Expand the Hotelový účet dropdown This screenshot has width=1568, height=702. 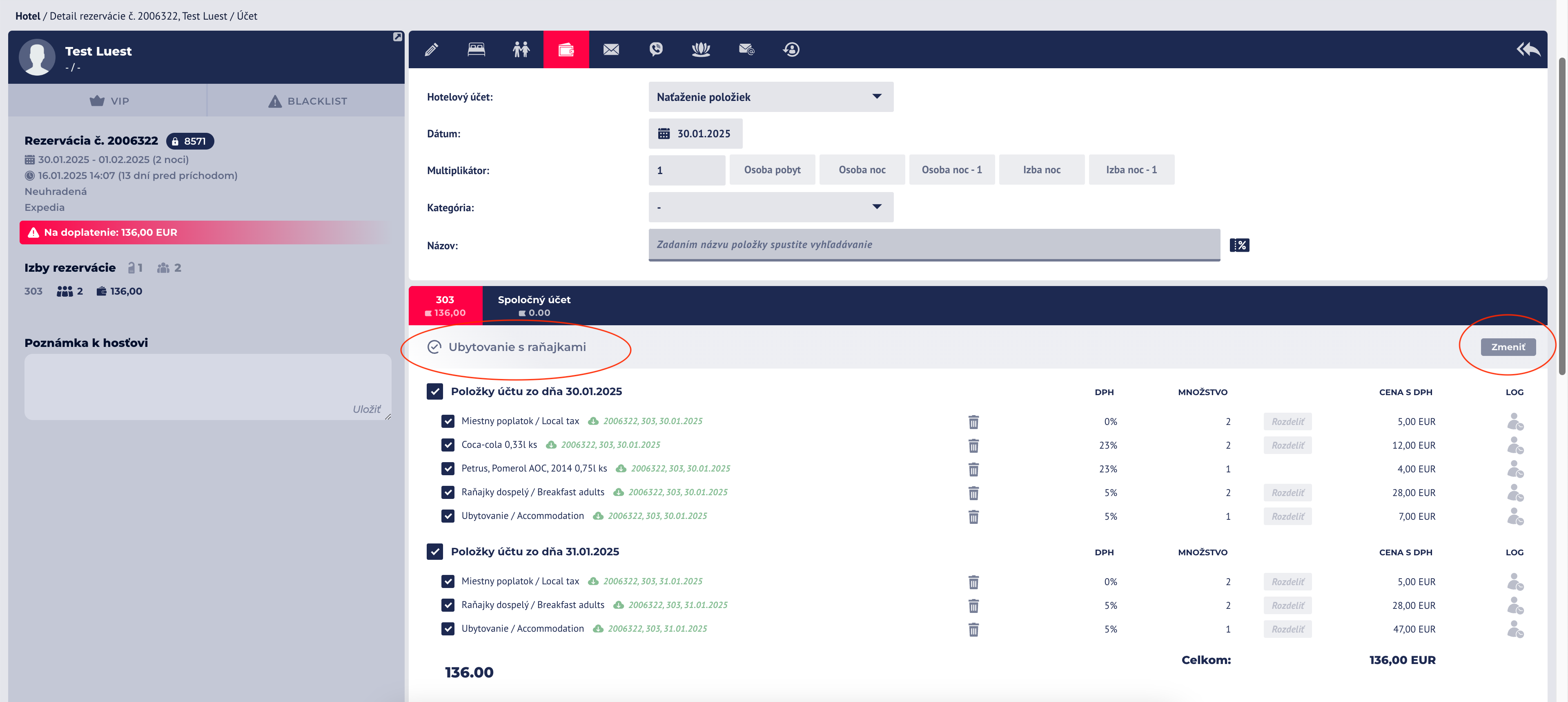point(771,97)
